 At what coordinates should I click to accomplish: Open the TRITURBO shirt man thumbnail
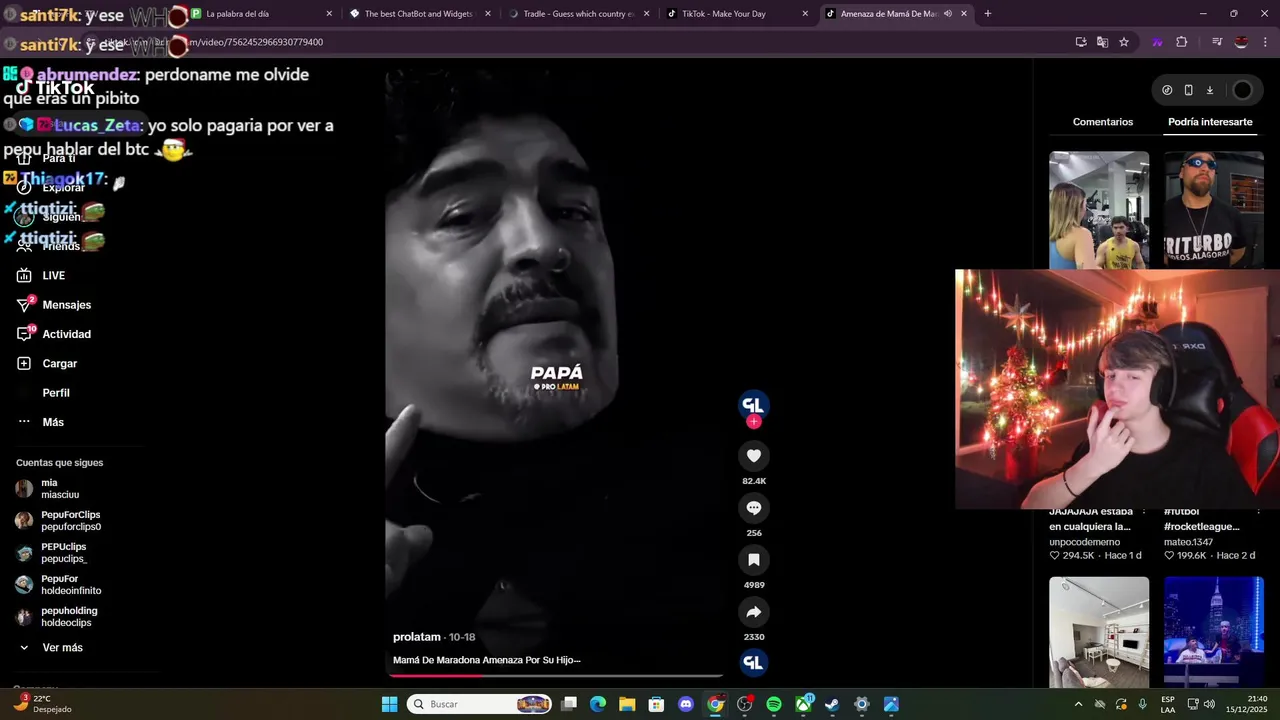1214,210
